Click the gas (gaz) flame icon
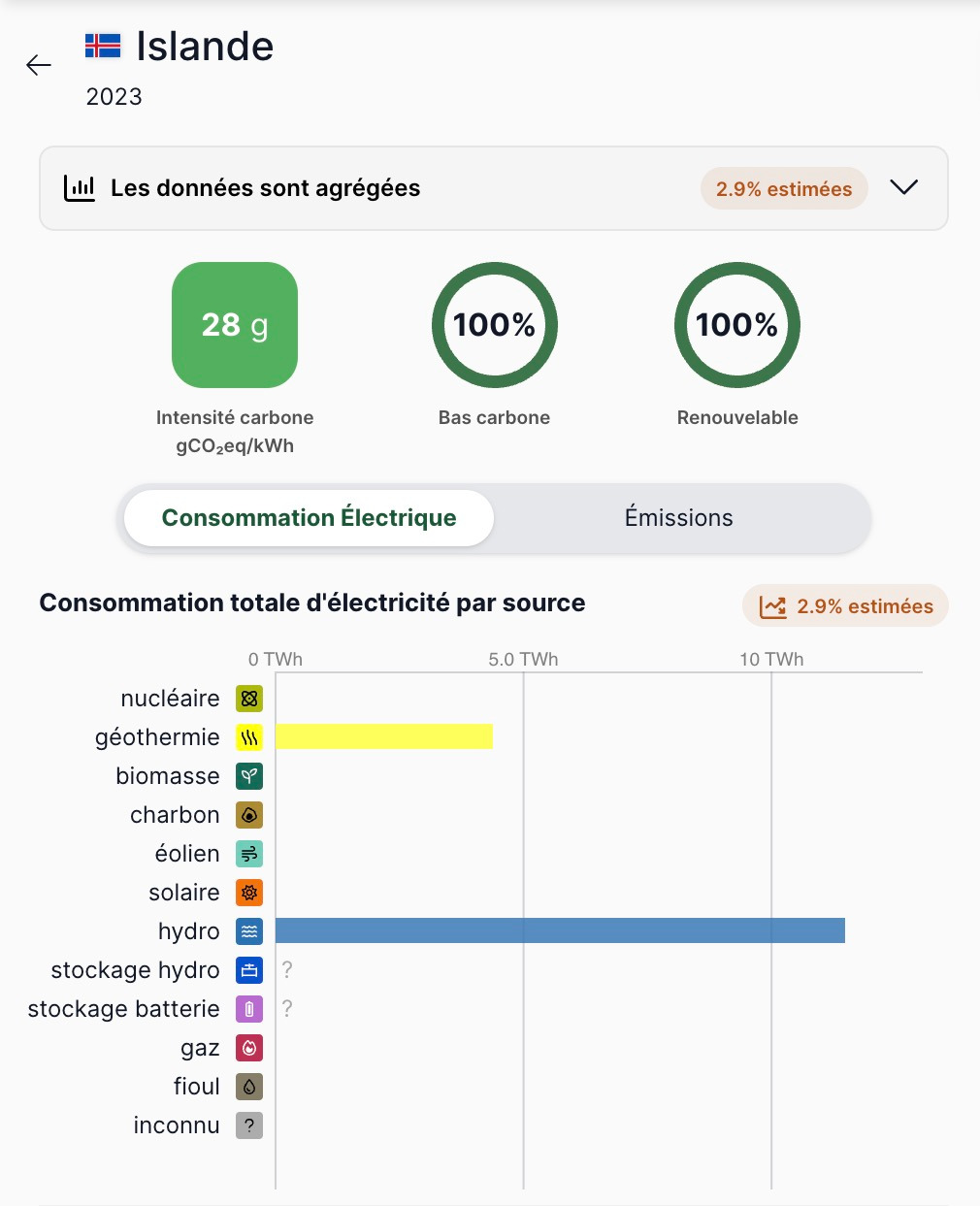 pyautogui.click(x=249, y=1048)
